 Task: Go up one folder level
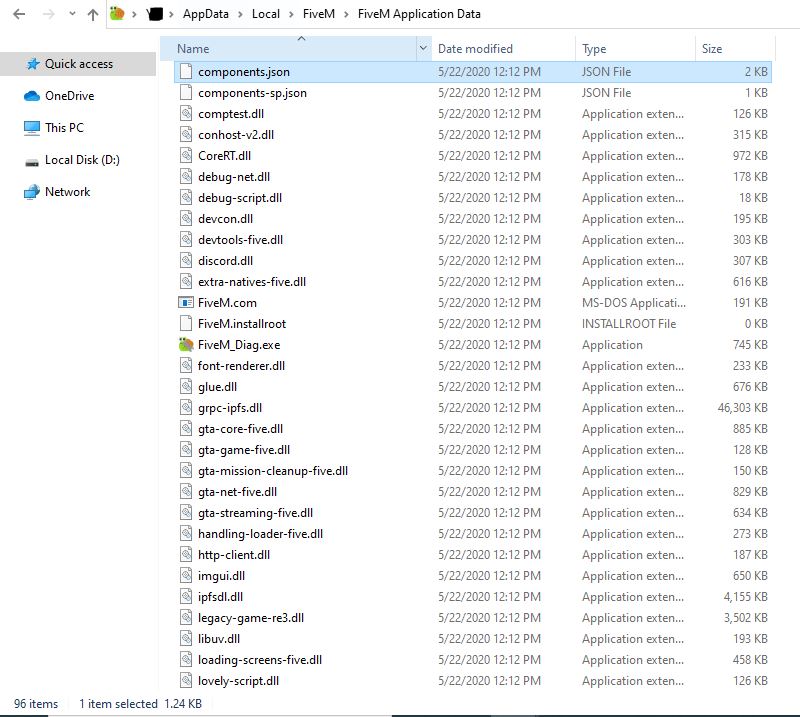click(x=93, y=14)
